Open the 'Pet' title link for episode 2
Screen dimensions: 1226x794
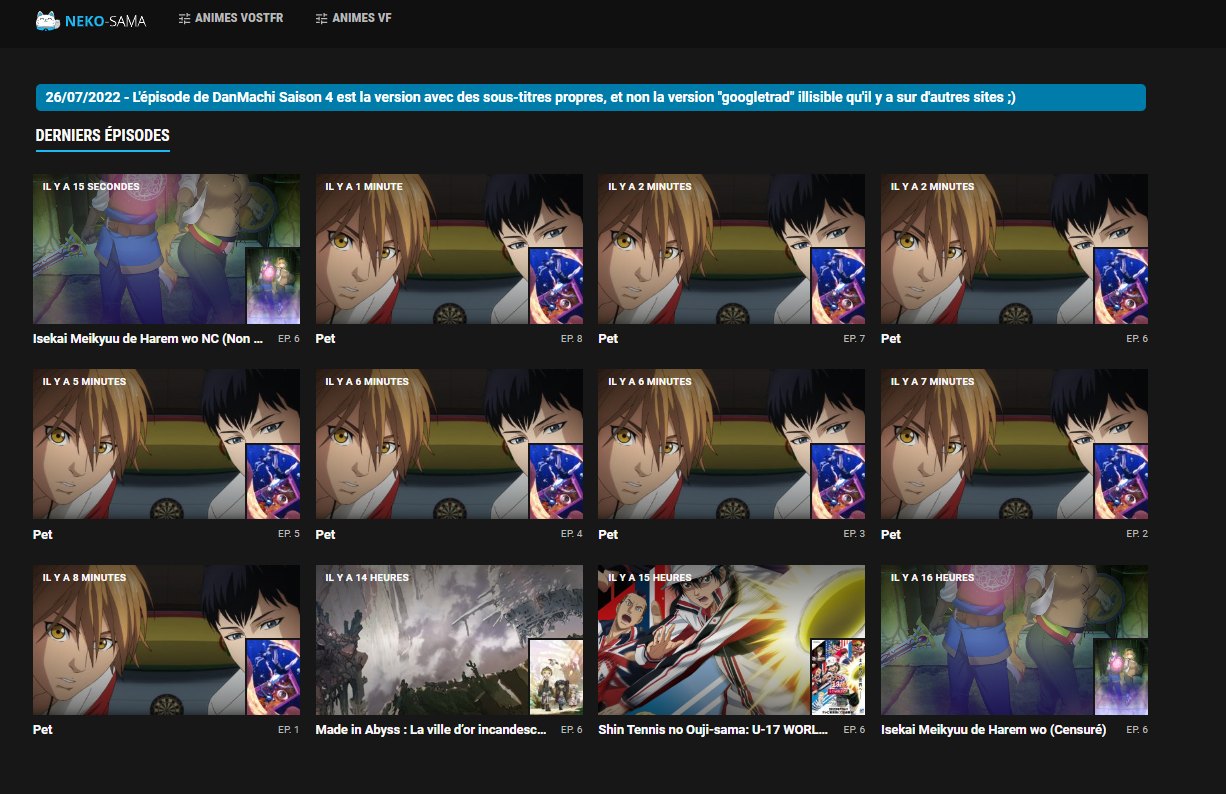pos(891,535)
